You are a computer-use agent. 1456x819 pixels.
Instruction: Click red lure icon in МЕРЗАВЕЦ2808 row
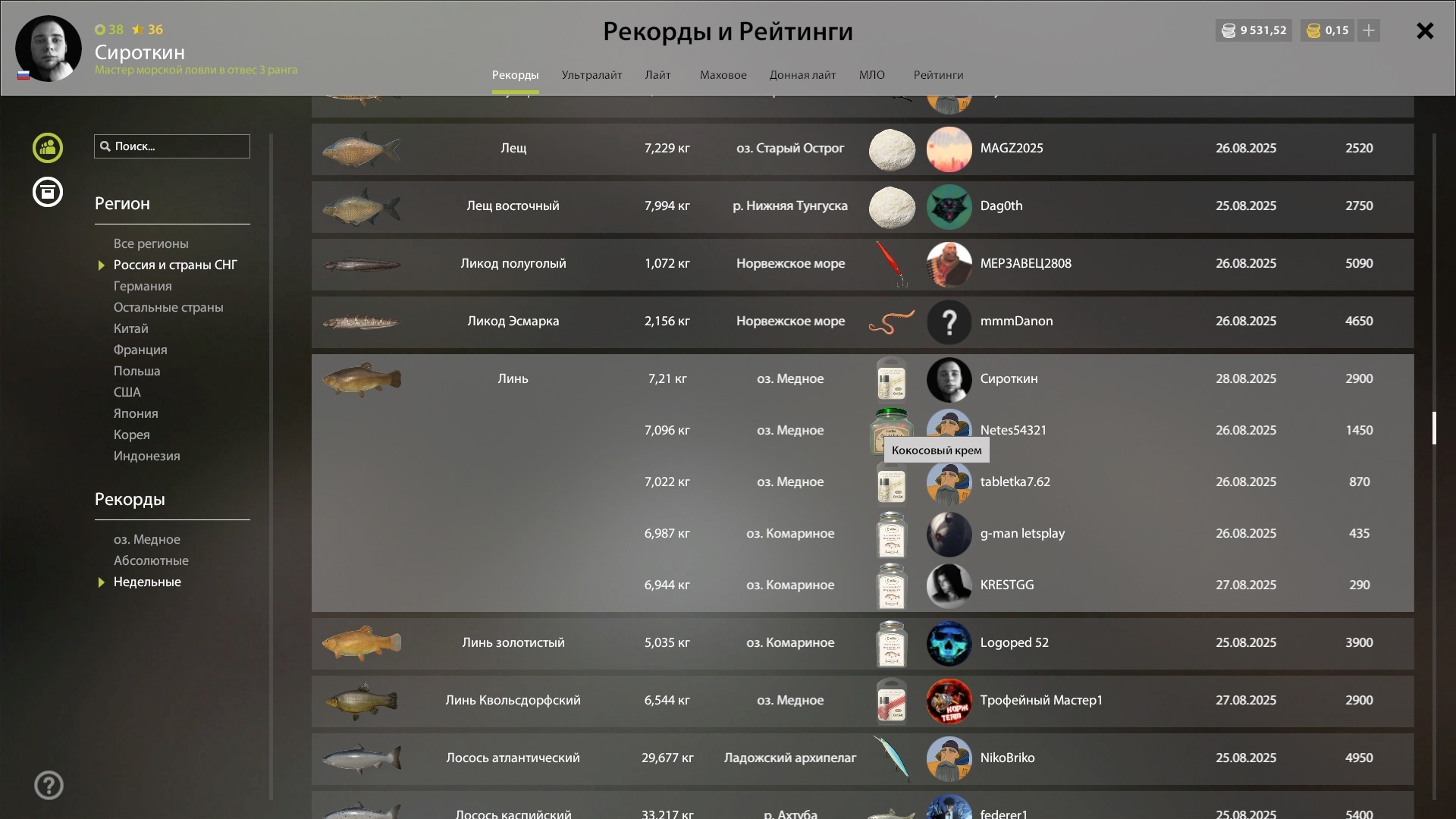(x=892, y=264)
